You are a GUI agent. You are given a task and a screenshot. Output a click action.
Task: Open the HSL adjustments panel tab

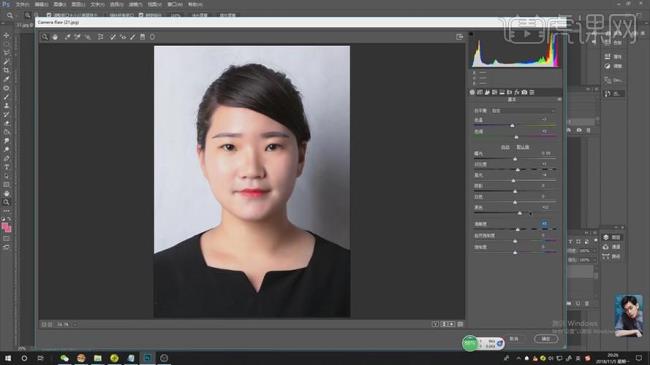[495, 92]
